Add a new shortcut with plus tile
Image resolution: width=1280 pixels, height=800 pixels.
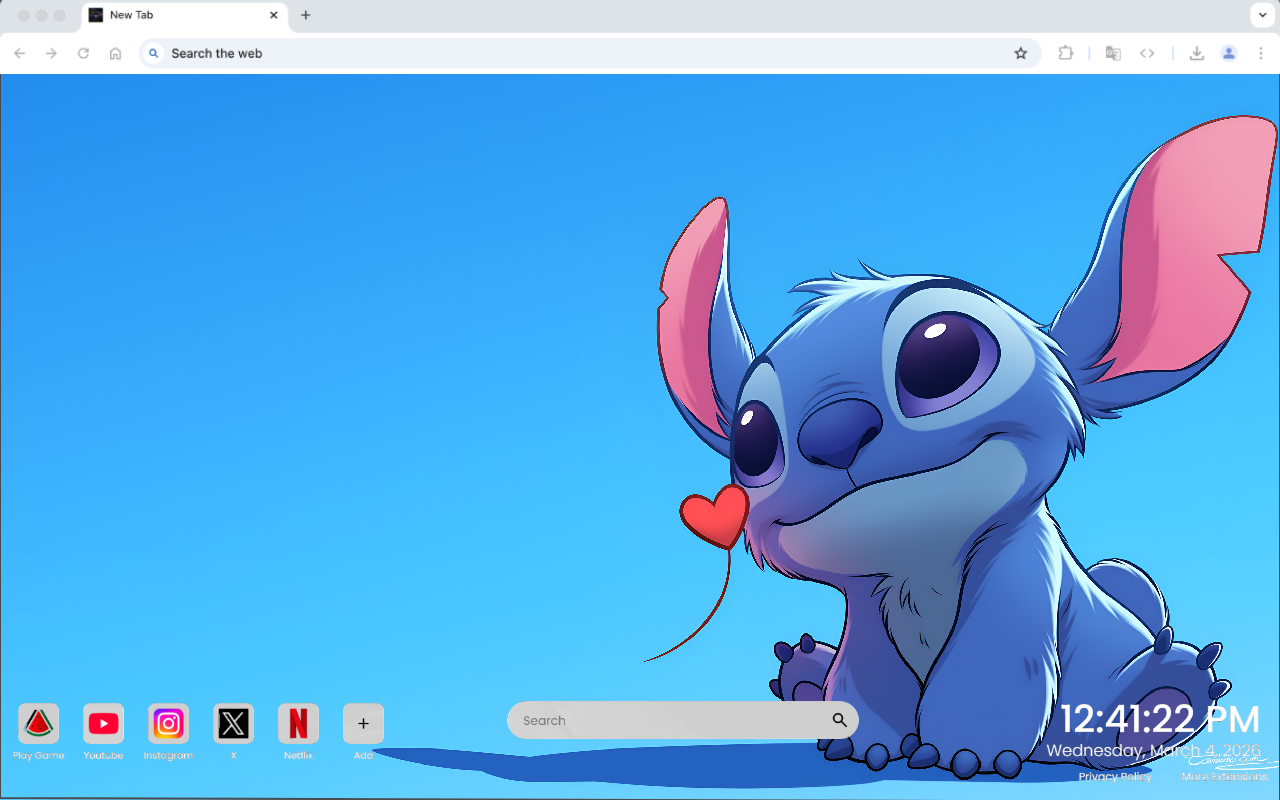[363, 723]
